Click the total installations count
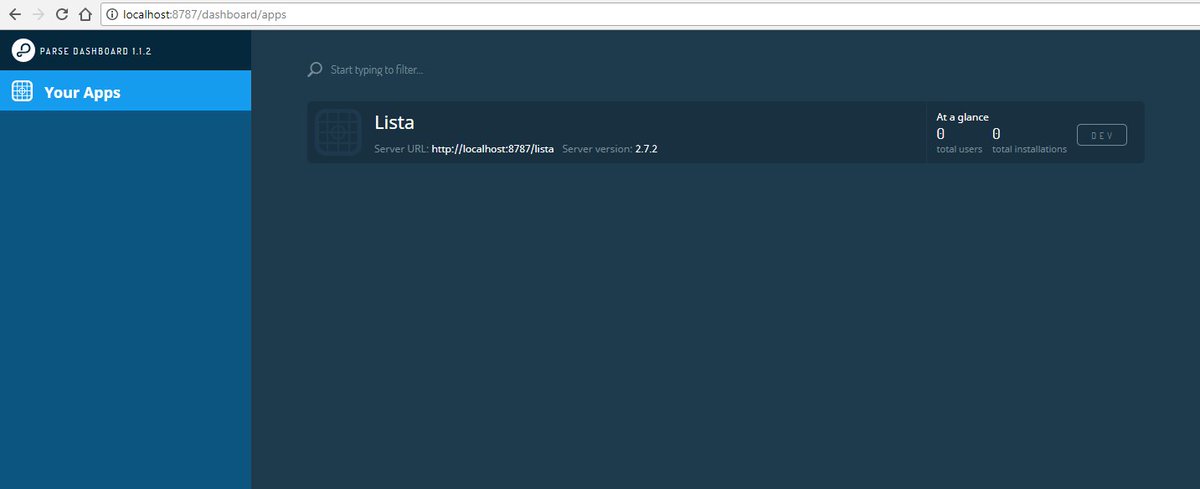 click(x=997, y=133)
